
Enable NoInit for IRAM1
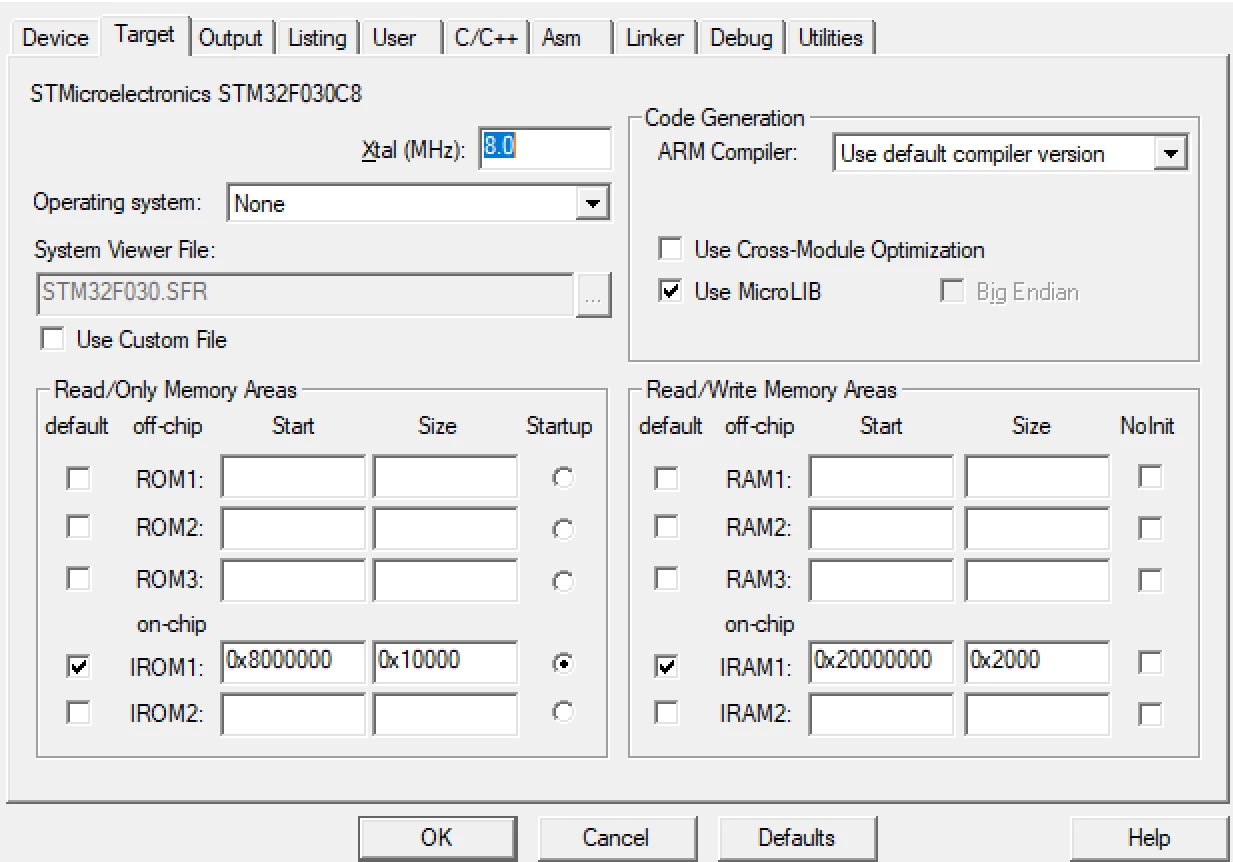(1150, 662)
